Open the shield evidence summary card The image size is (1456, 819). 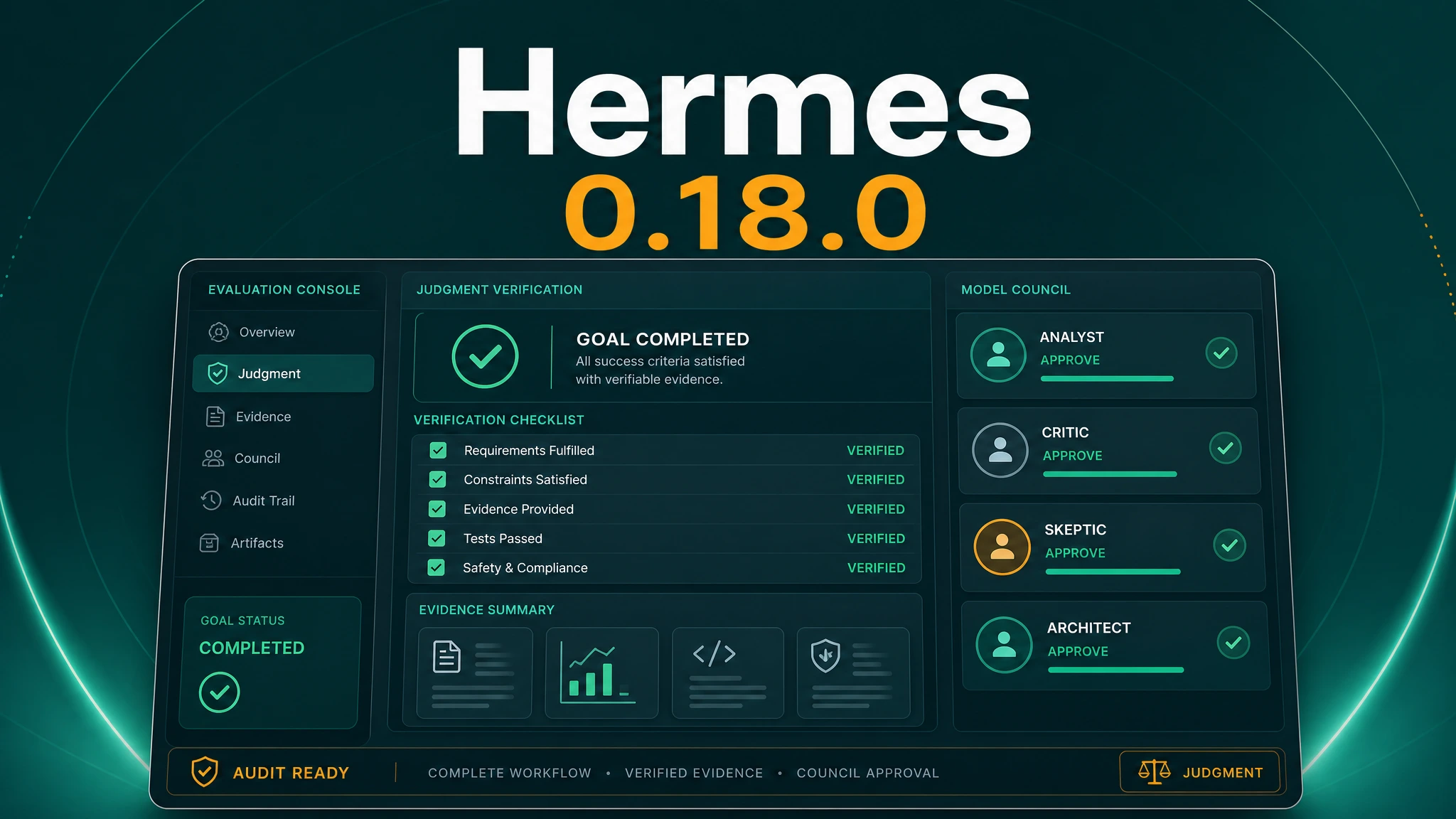click(x=854, y=673)
